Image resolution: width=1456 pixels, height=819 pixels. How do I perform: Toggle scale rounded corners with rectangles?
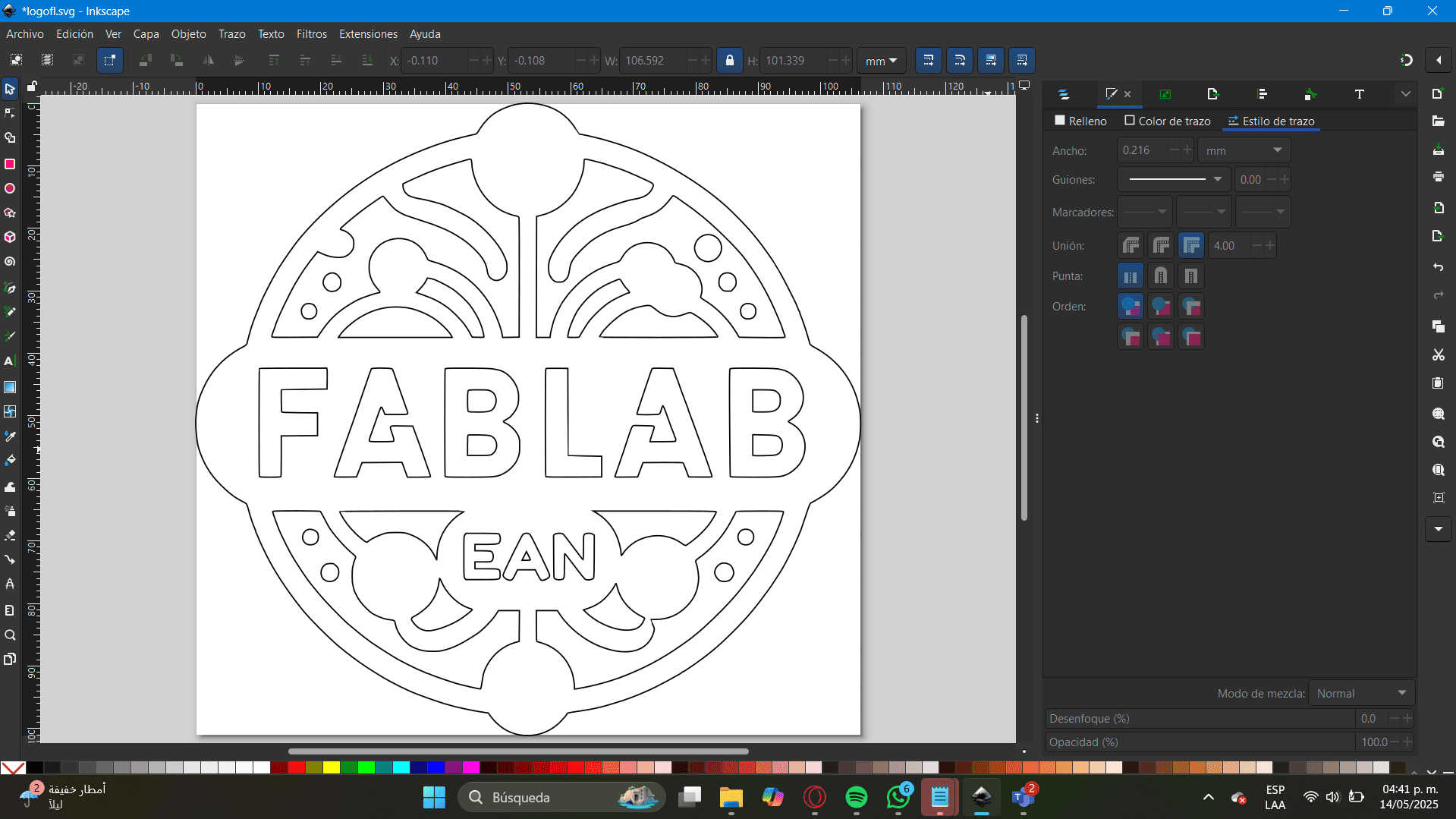click(x=960, y=61)
